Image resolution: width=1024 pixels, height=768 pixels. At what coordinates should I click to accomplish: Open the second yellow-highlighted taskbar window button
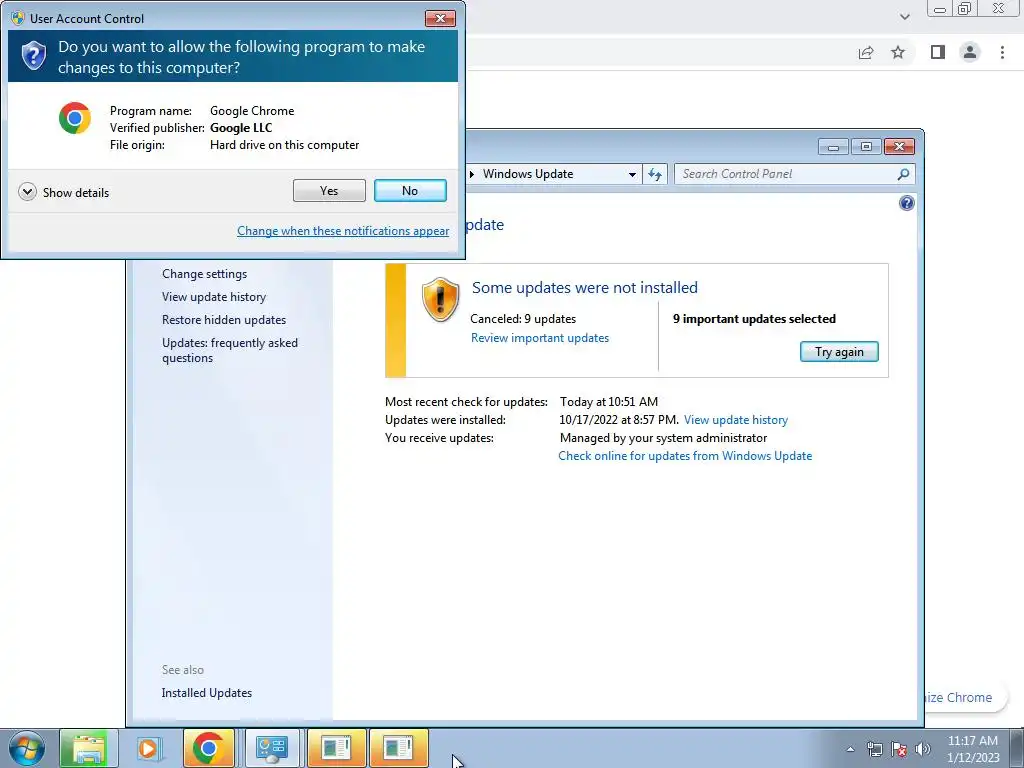pos(398,748)
